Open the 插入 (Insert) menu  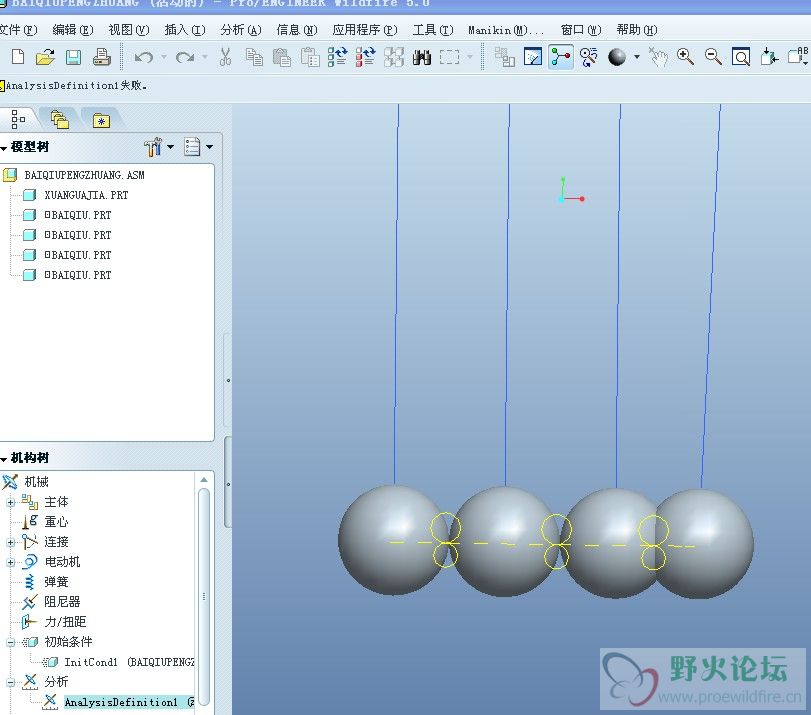point(185,30)
